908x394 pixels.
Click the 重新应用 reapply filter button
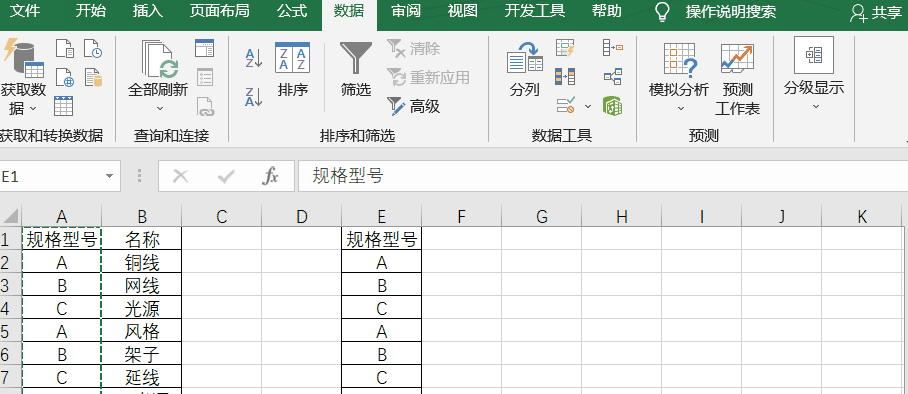pyautogui.click(x=428, y=77)
